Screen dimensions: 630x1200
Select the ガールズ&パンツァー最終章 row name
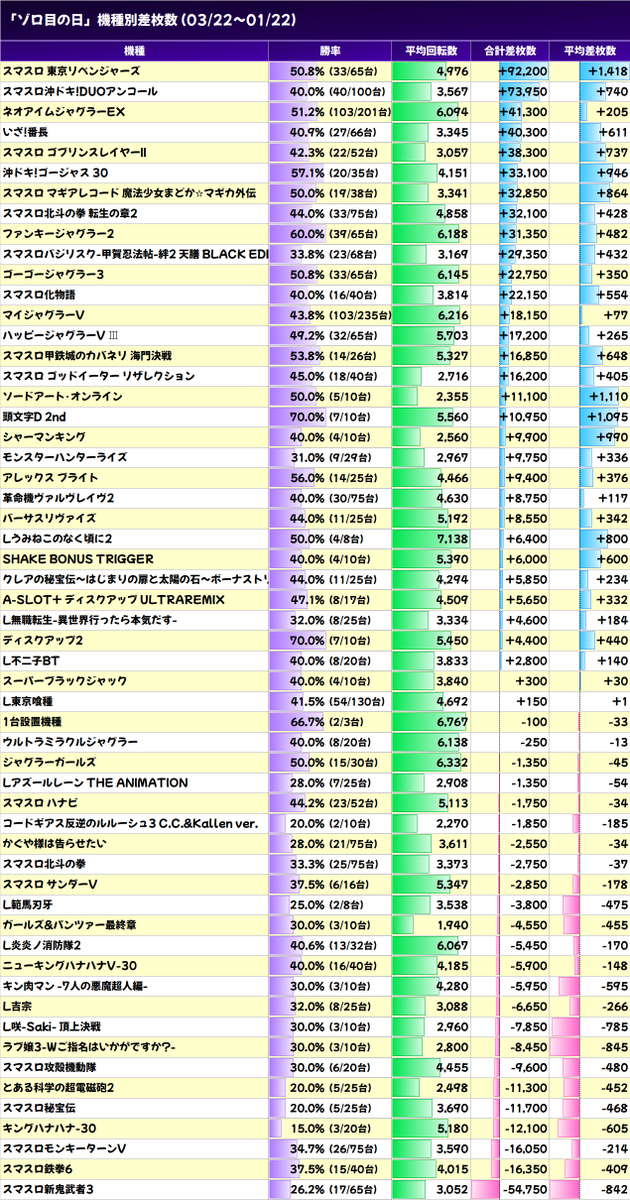[70, 925]
